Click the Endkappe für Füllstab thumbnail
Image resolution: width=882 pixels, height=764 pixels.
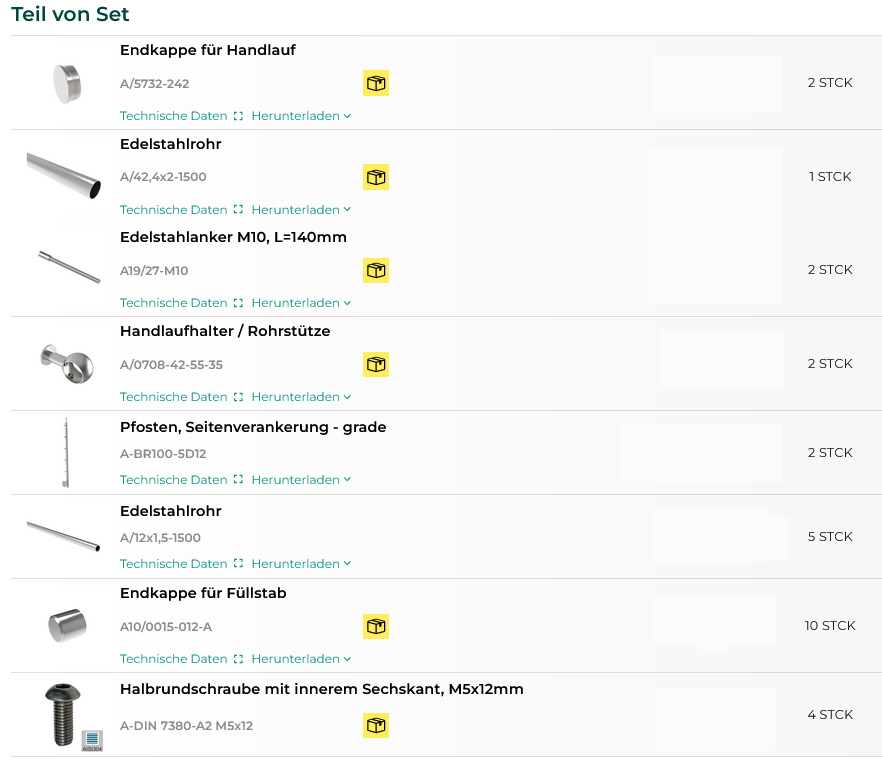[68, 625]
